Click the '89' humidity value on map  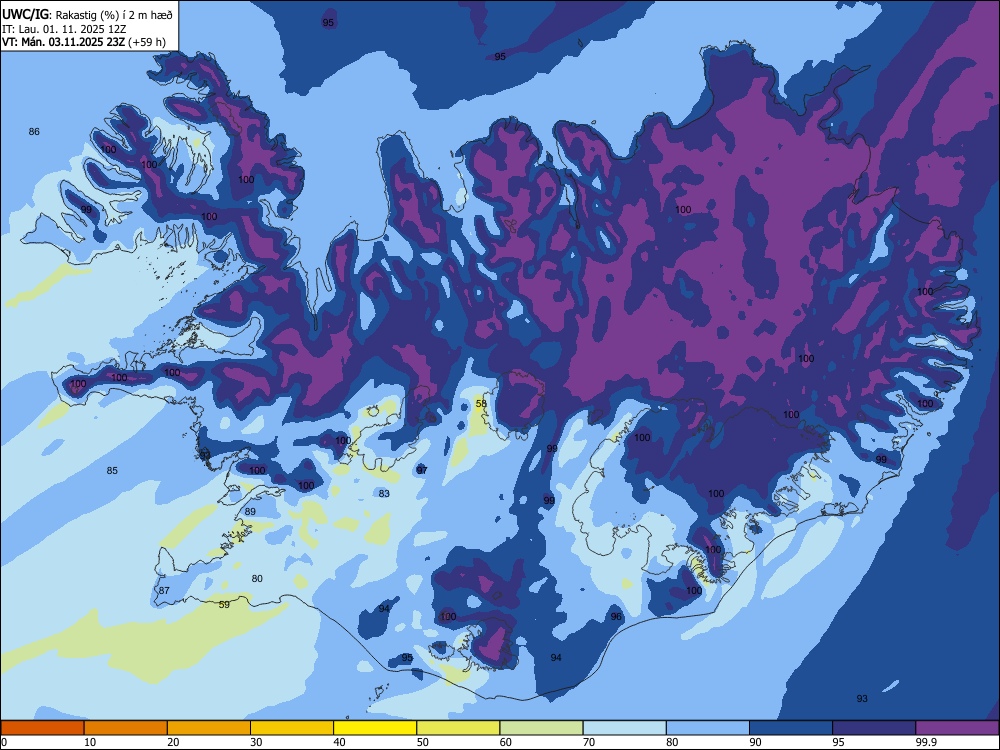pyautogui.click(x=250, y=511)
